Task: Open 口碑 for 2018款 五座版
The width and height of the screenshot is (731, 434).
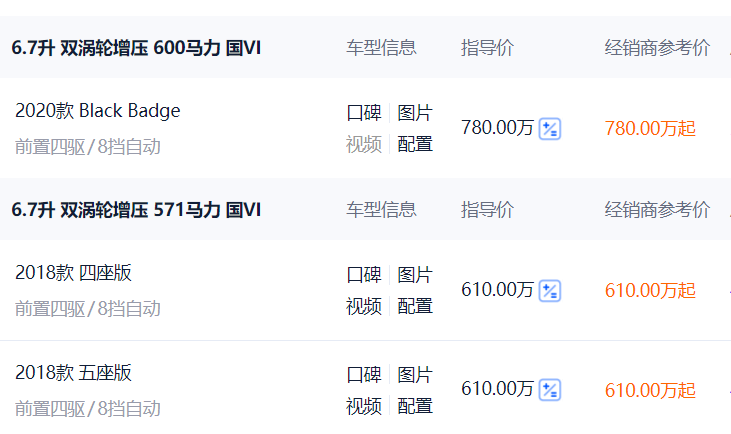Action: pos(364,375)
